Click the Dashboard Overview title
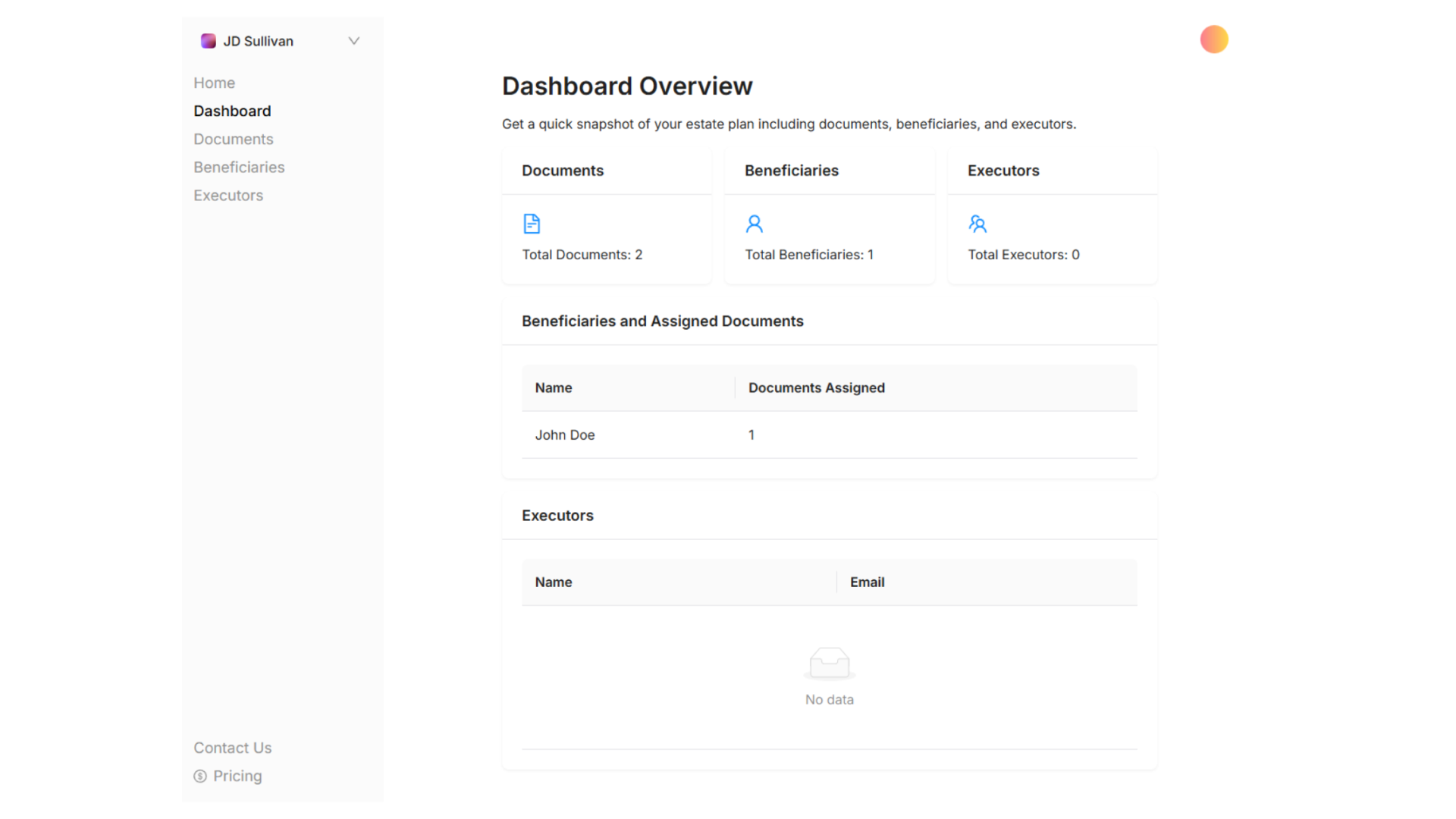 point(627,86)
